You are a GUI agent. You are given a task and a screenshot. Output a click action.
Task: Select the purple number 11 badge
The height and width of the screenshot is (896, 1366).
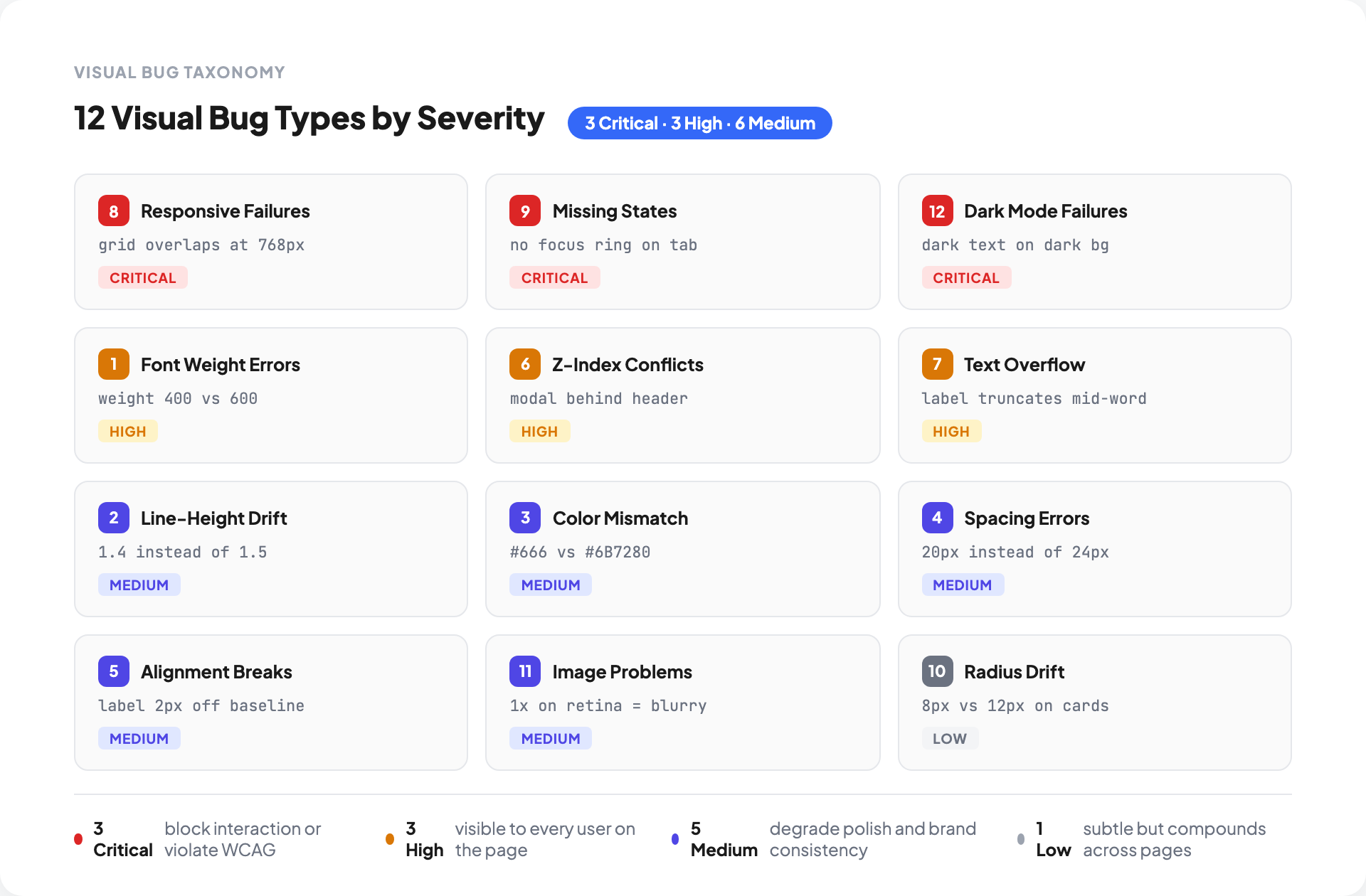click(x=525, y=671)
